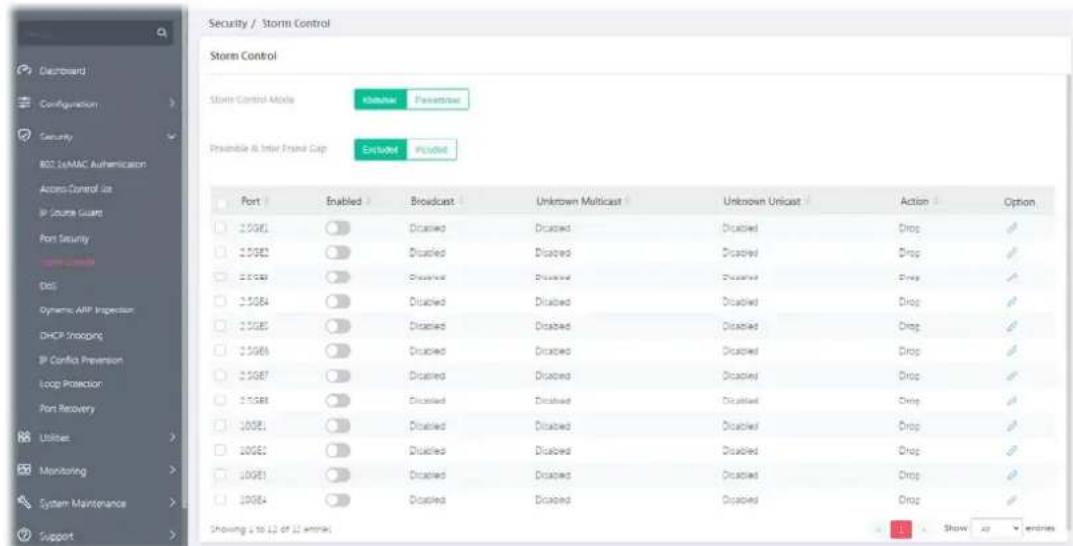This screenshot has width=1073, height=546.
Task: Tick the checkbox for port 2.5GE5
Action: pos(222,326)
